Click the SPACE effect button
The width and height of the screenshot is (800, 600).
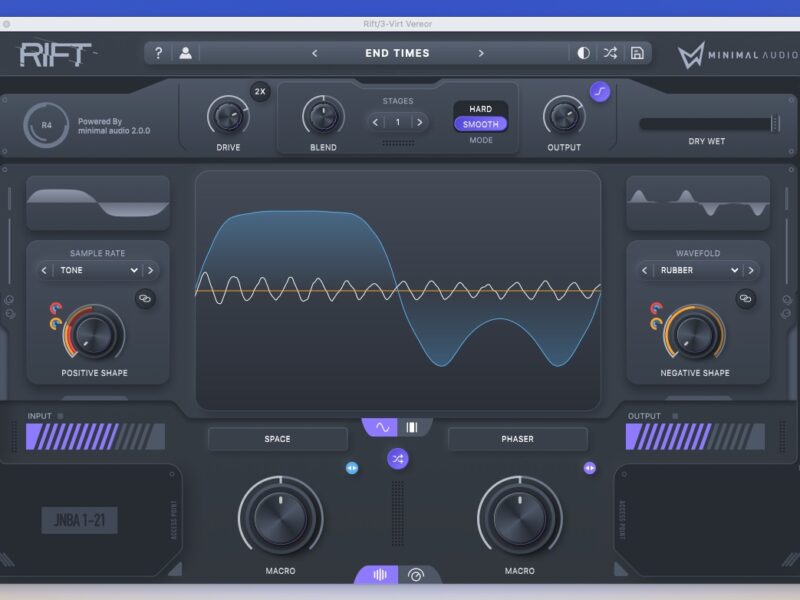[x=277, y=439]
